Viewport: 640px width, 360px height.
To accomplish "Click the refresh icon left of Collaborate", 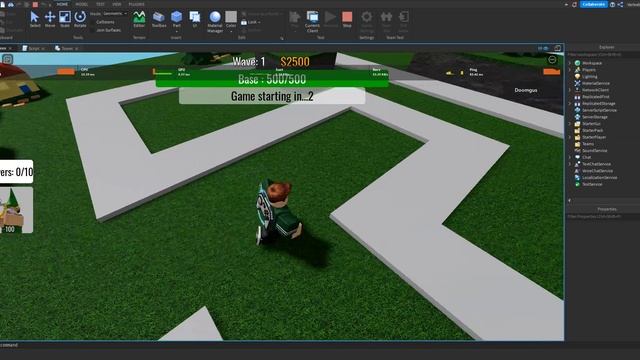I will click(x=574, y=4).
